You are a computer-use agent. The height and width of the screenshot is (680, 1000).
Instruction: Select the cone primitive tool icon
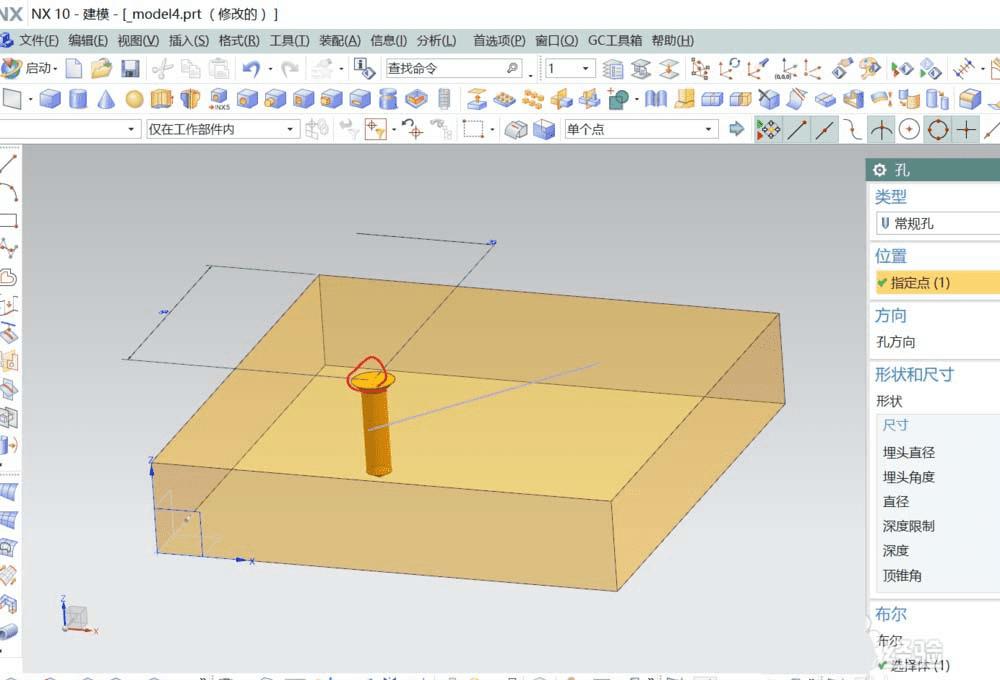107,99
